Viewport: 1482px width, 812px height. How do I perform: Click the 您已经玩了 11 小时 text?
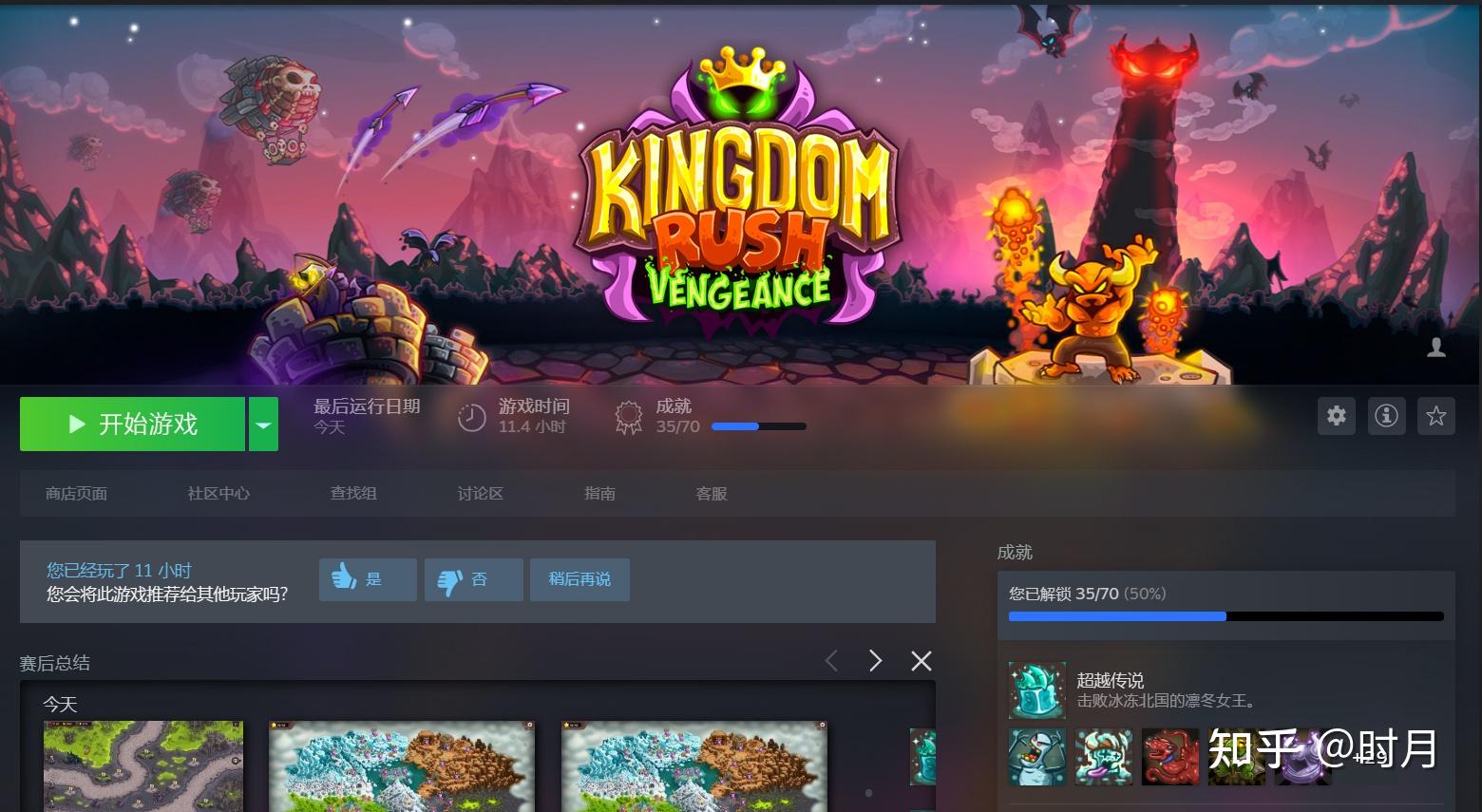pos(119,571)
